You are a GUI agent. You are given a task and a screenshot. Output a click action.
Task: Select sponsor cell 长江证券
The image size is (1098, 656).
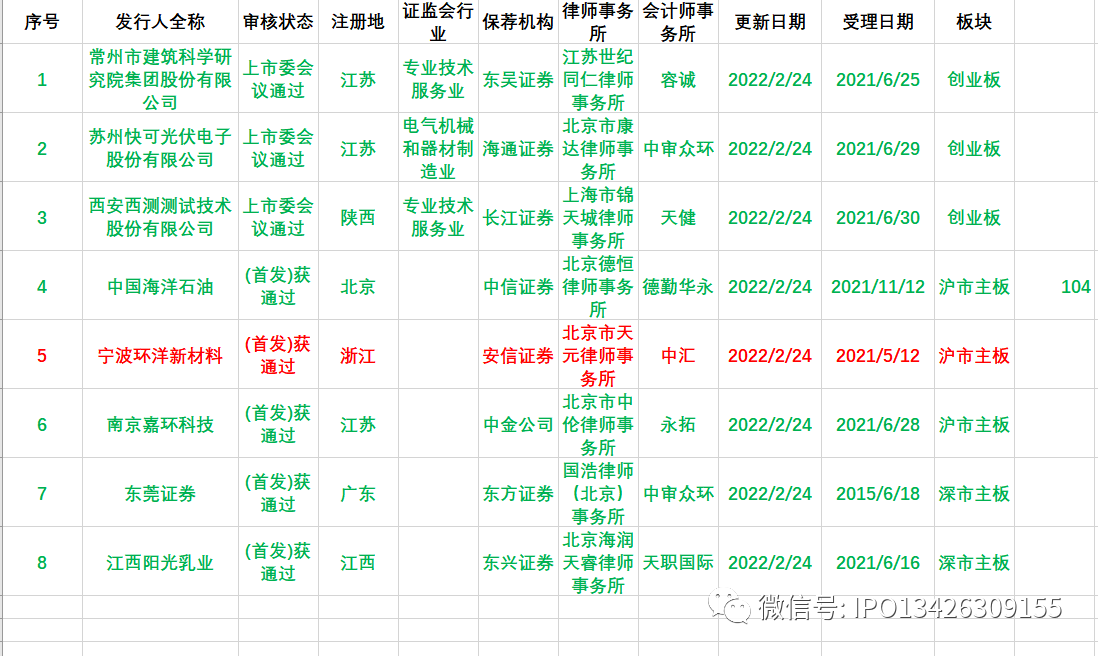[518, 217]
